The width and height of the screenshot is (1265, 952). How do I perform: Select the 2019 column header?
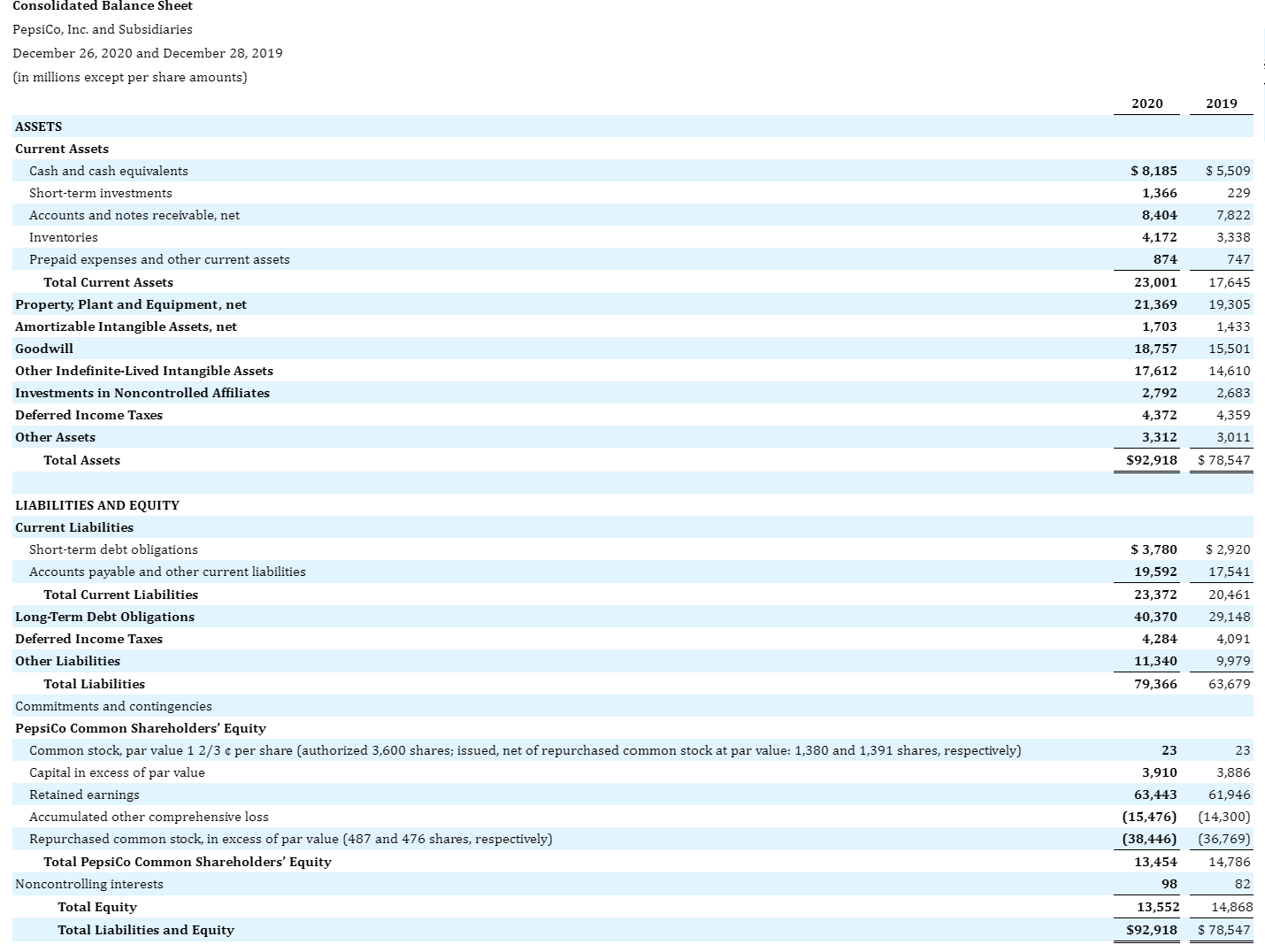pyautogui.click(x=1222, y=104)
